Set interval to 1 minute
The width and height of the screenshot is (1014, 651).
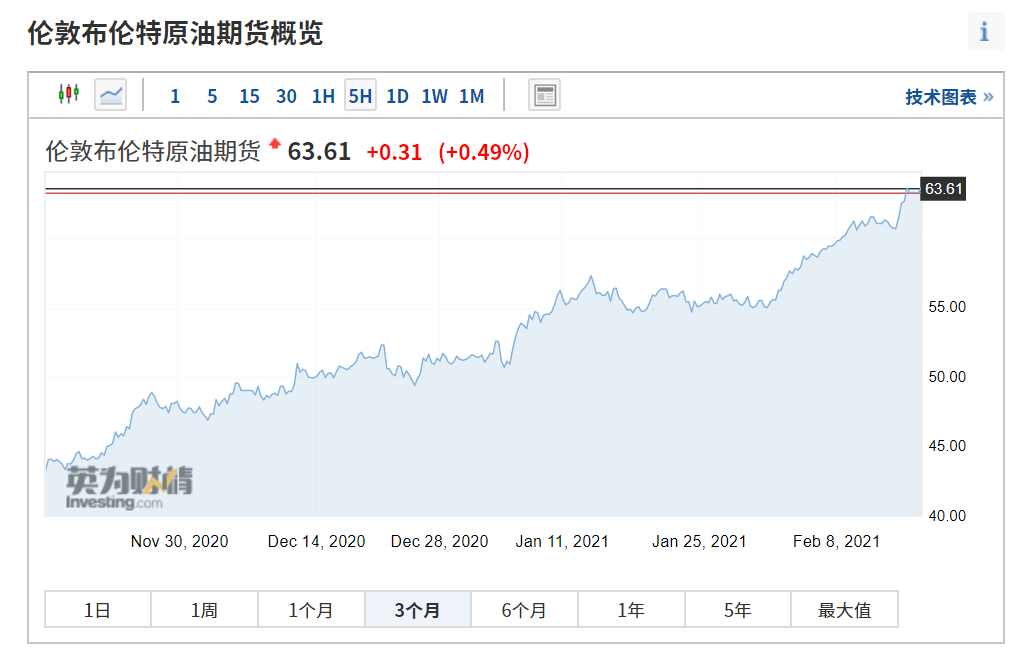pyautogui.click(x=175, y=96)
